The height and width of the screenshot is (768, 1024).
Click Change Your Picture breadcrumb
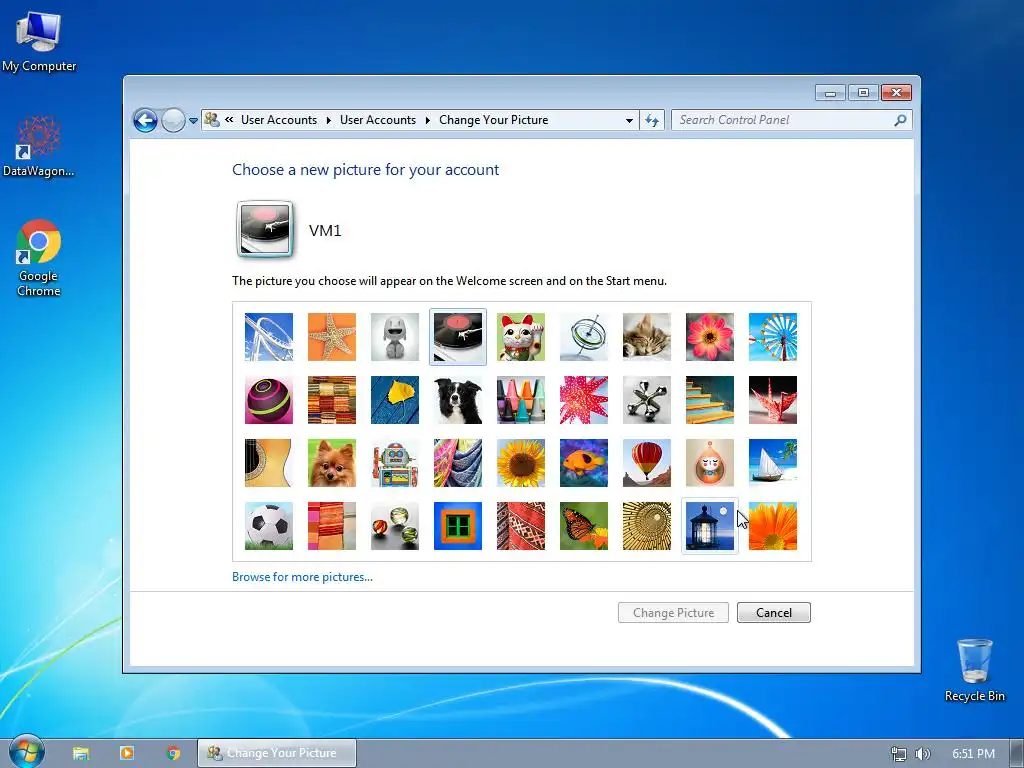click(x=494, y=120)
